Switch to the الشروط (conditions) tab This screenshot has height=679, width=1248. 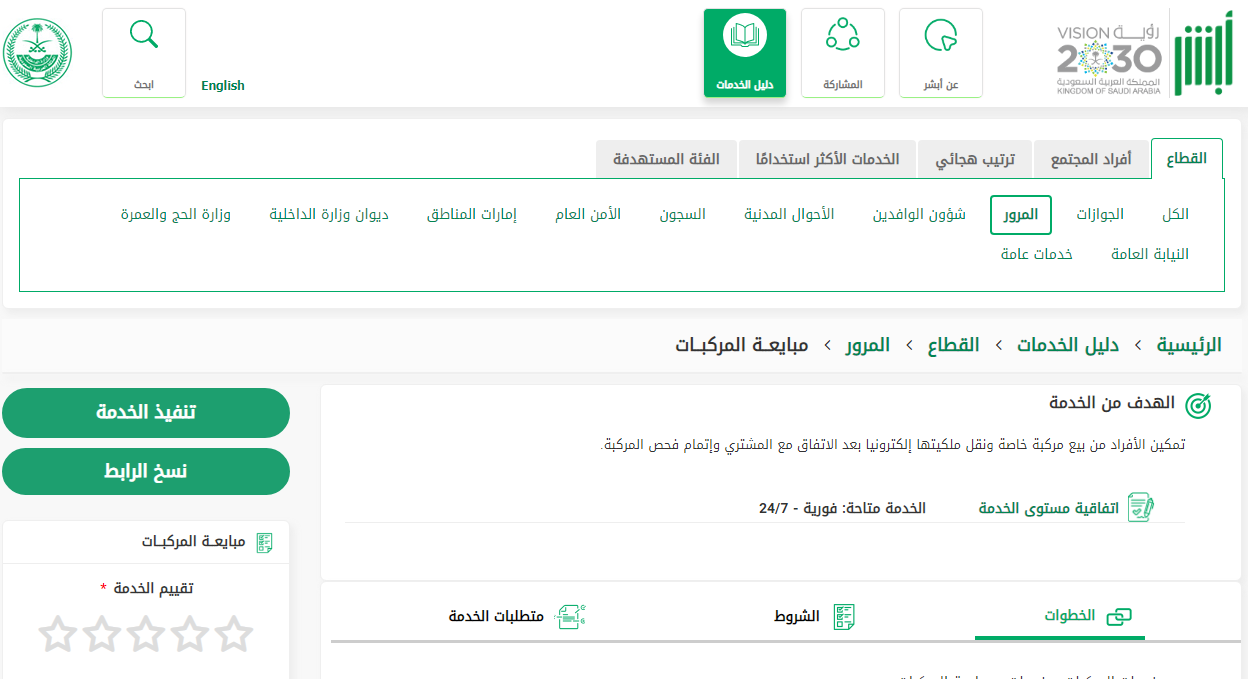coord(814,616)
